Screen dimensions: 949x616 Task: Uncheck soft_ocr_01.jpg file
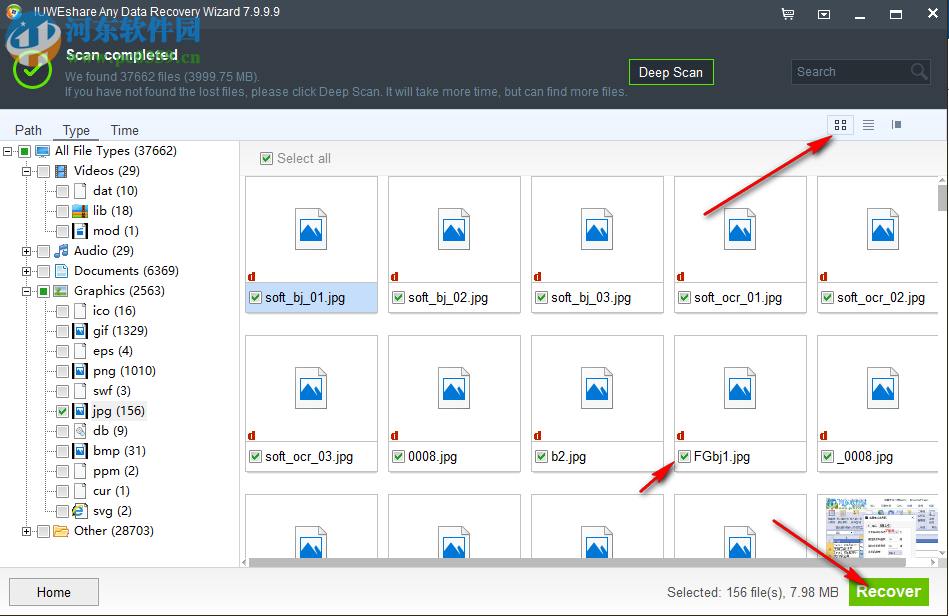(684, 297)
